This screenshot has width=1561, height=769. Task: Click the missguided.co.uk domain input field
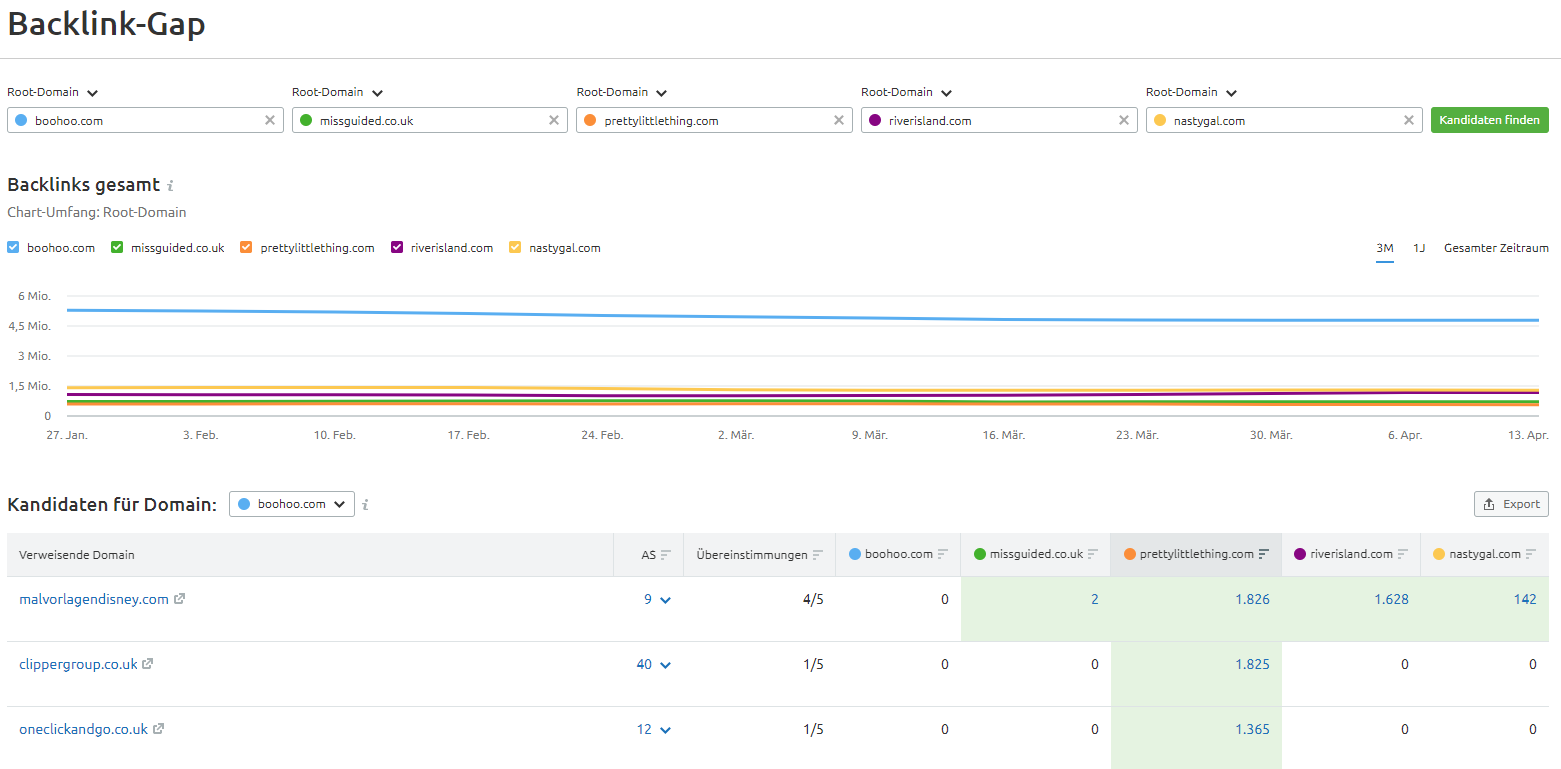(x=430, y=120)
